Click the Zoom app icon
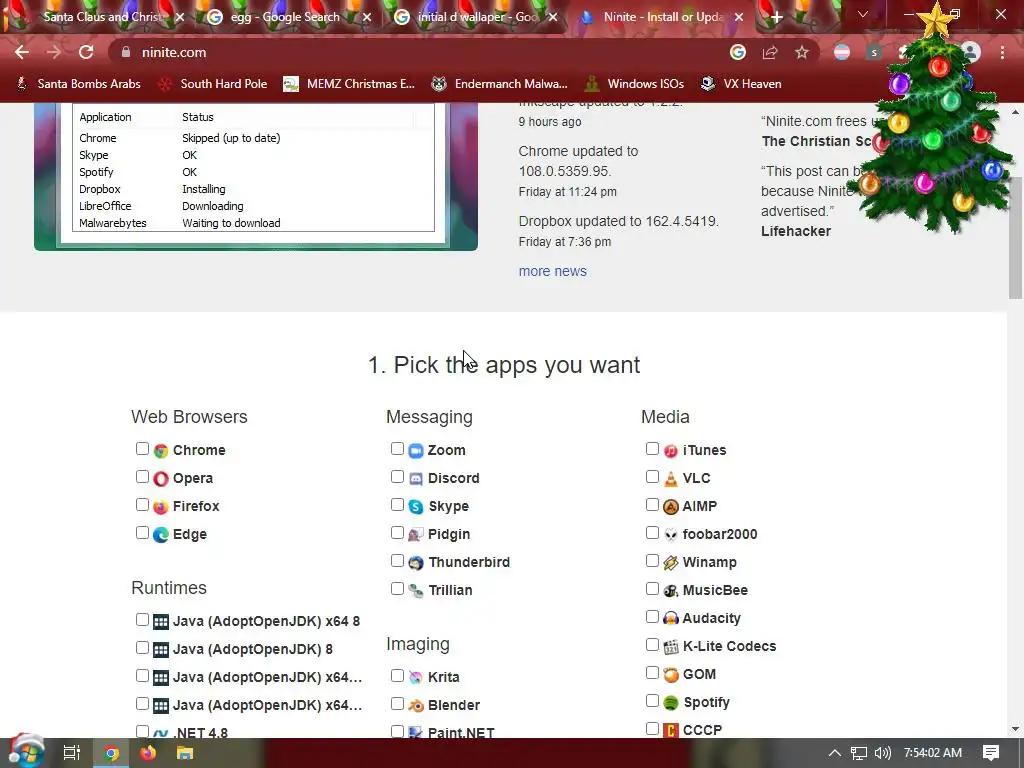 416,451
